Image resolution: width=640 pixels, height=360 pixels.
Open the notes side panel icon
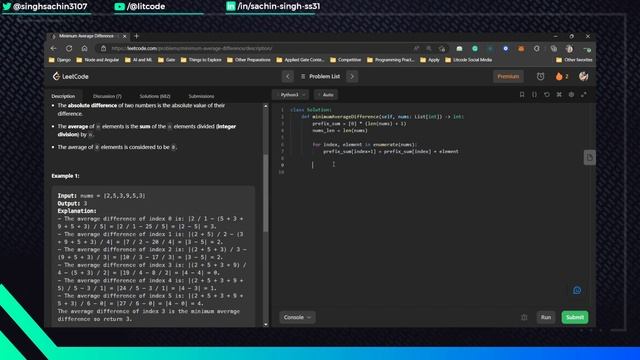point(589,157)
